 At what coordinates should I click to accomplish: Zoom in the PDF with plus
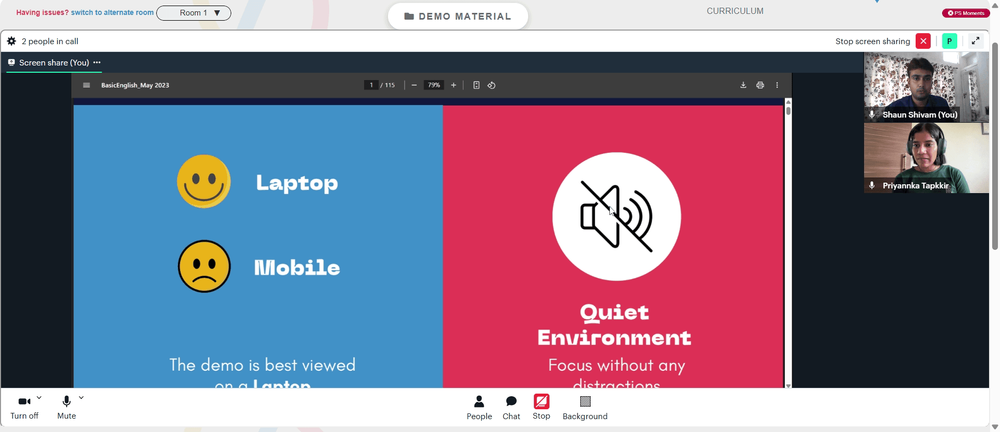(453, 85)
